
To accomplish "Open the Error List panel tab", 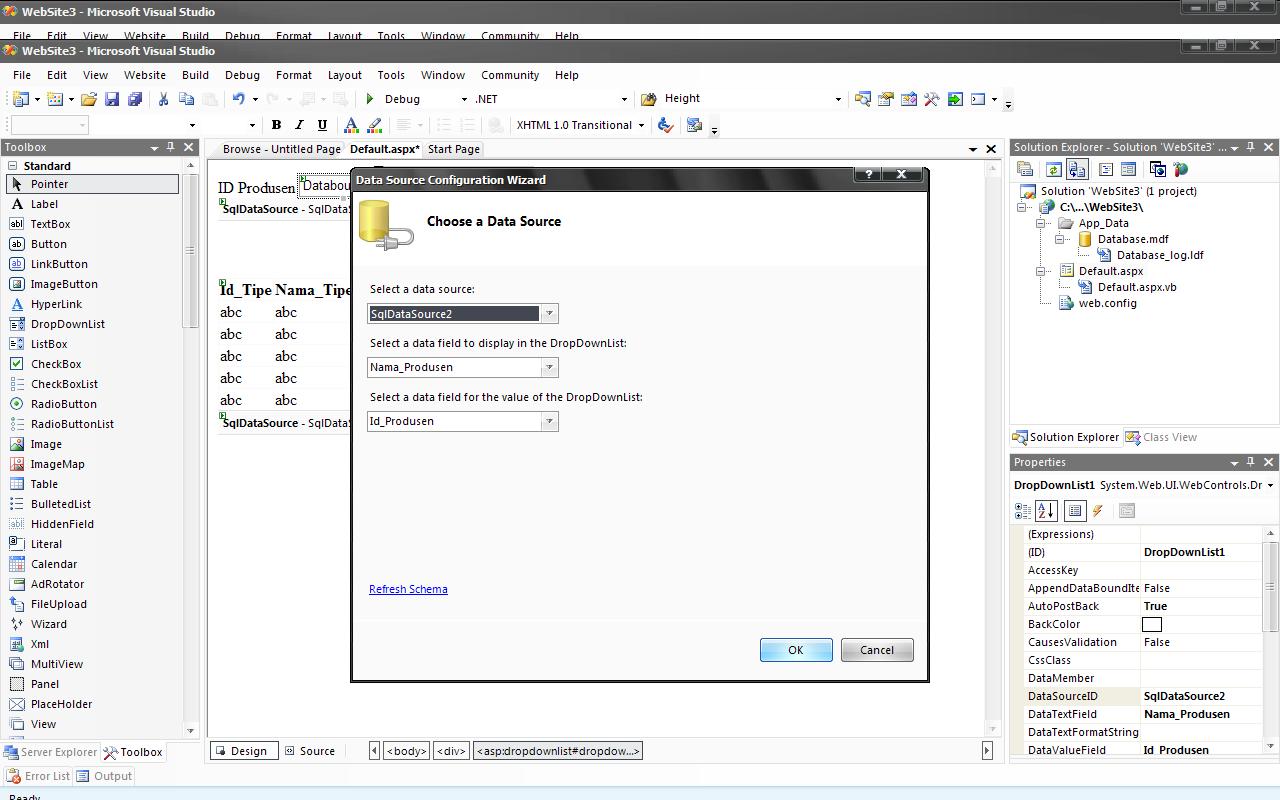I will (38, 776).
